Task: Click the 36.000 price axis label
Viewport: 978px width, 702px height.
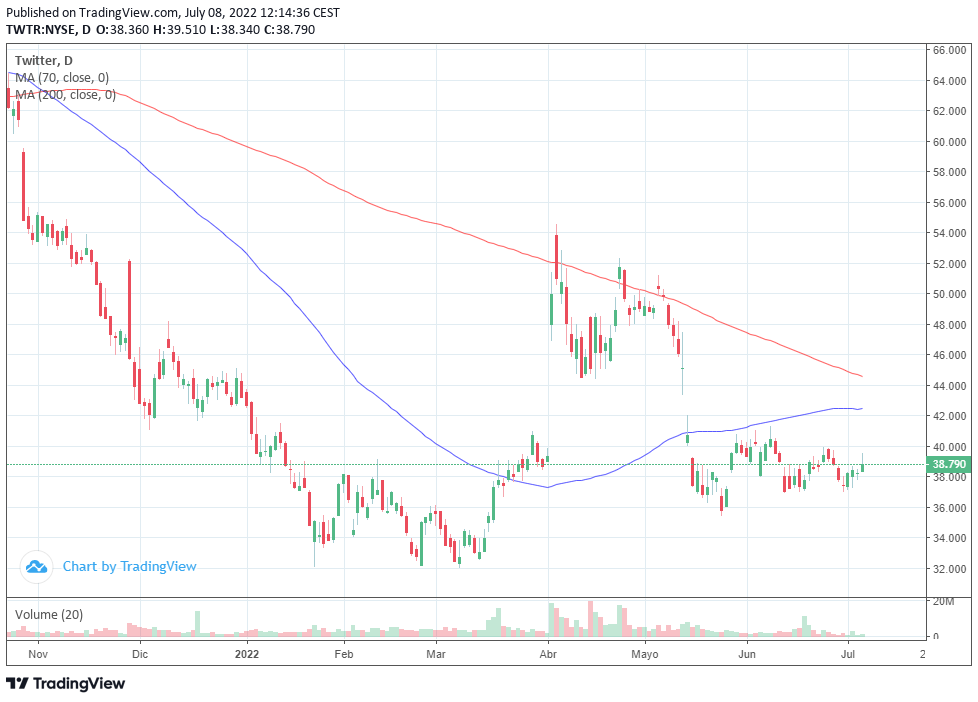Action: click(949, 507)
